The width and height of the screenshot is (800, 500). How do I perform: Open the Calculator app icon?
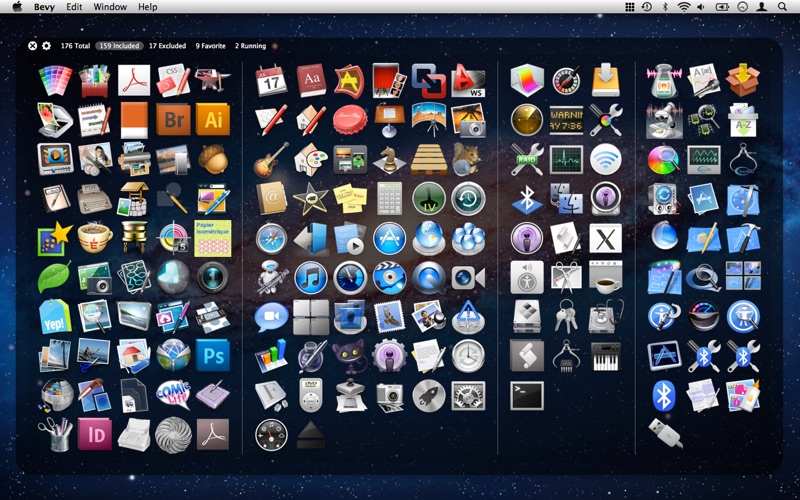click(x=389, y=198)
